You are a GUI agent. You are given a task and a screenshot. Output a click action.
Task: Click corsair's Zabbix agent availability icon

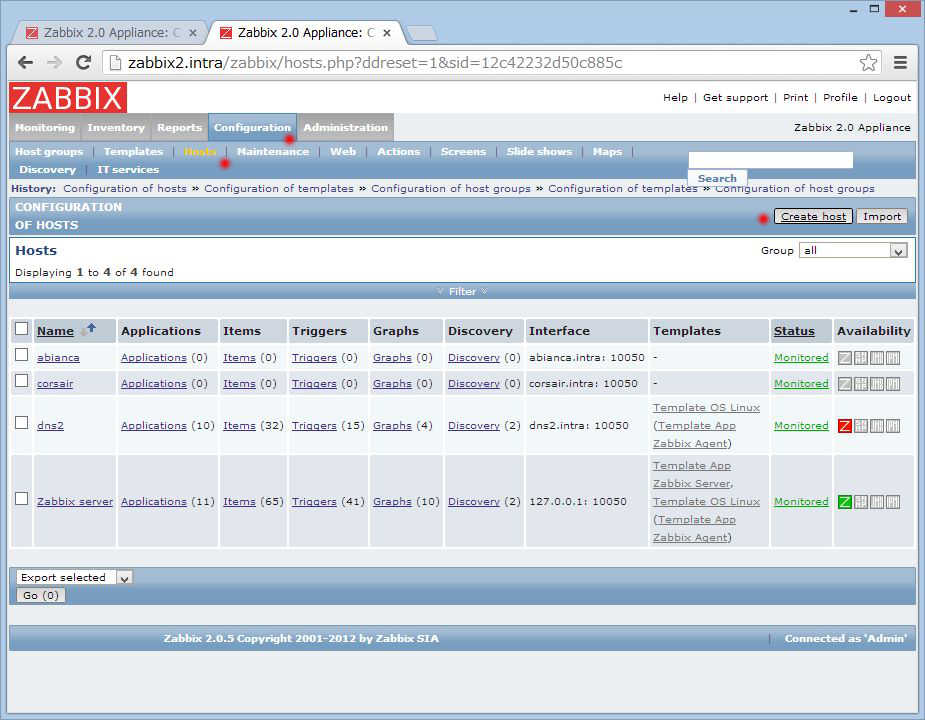coord(845,384)
